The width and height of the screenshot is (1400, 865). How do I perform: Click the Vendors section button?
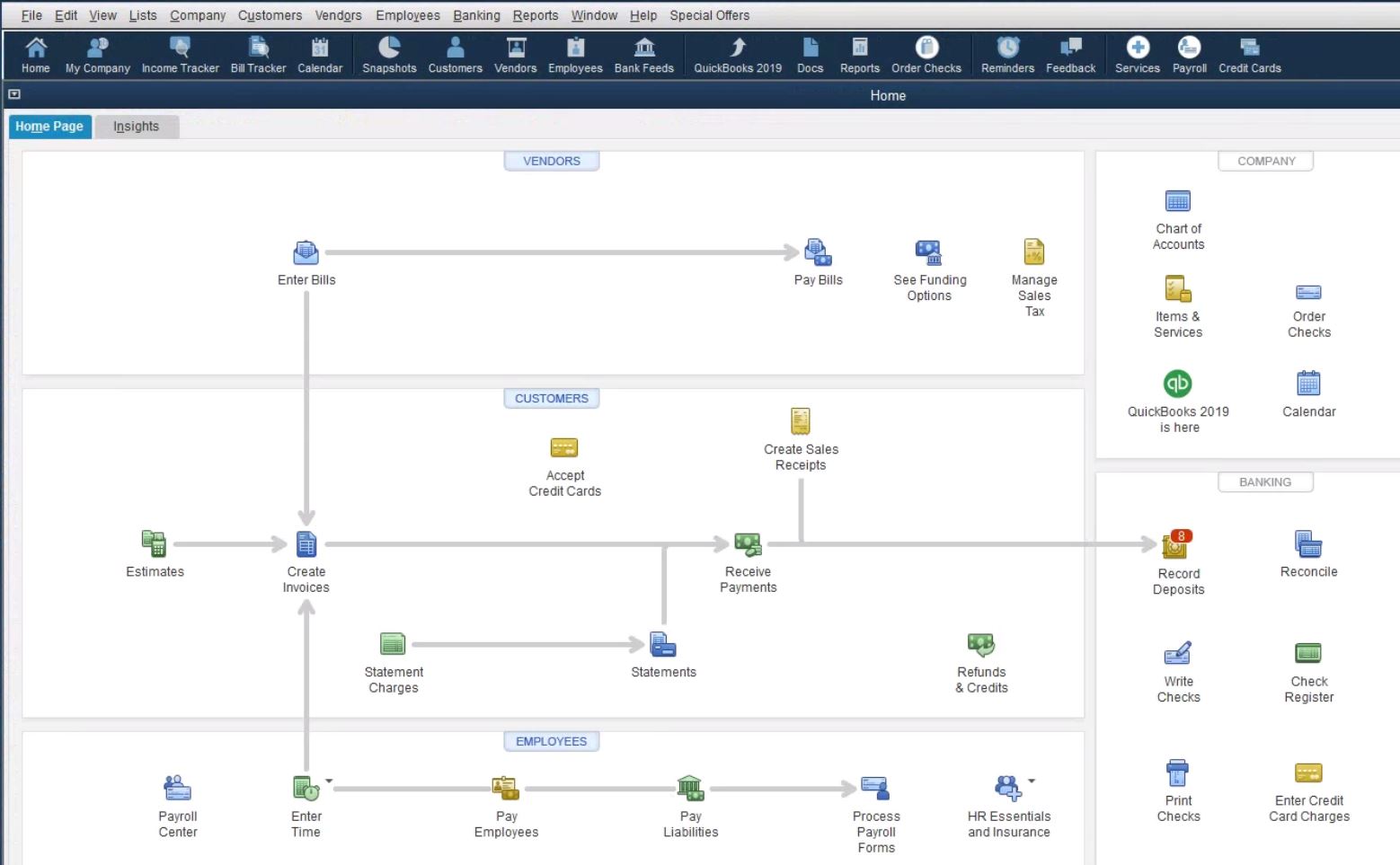(552, 161)
